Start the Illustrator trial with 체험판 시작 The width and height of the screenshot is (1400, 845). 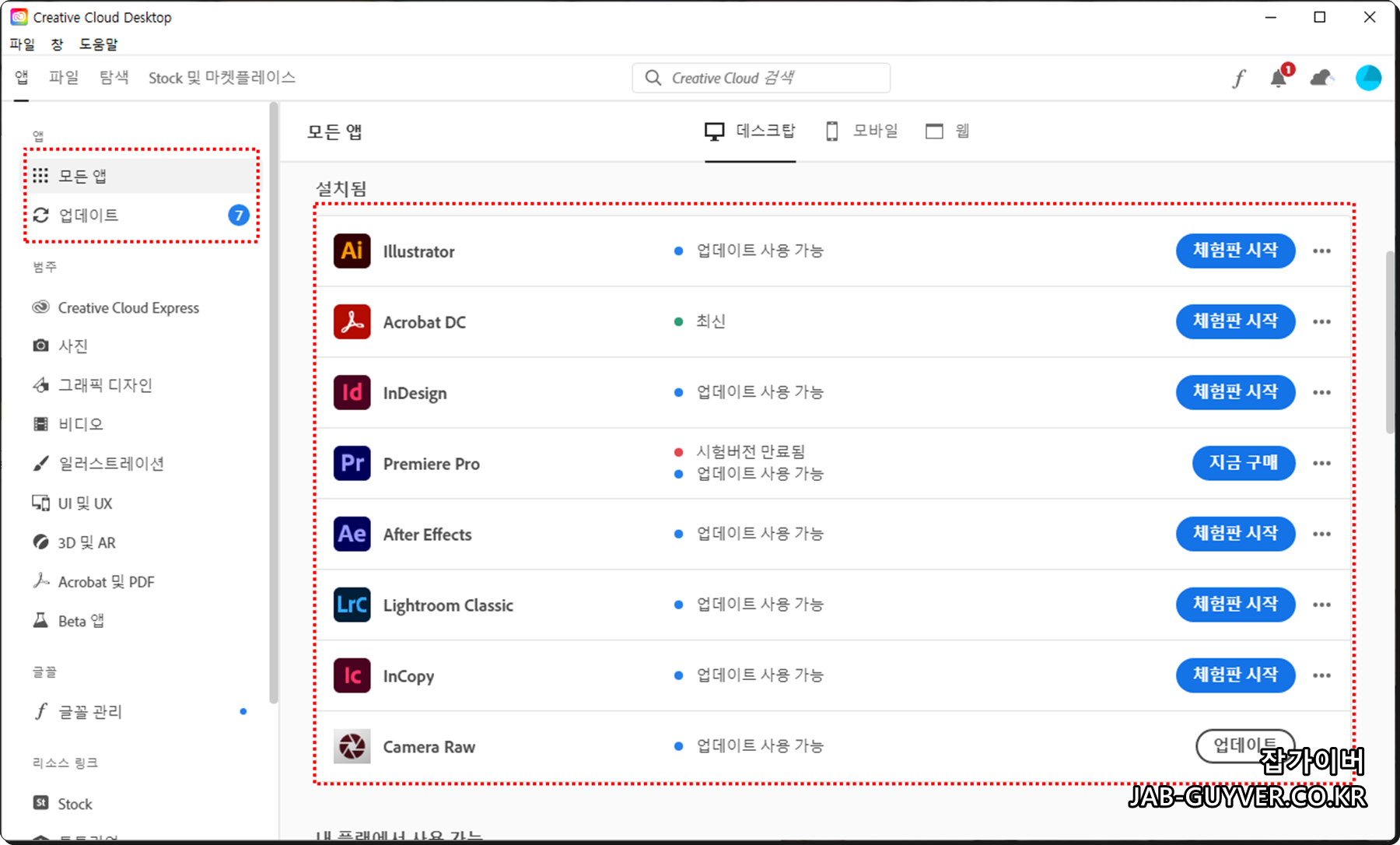(x=1235, y=251)
